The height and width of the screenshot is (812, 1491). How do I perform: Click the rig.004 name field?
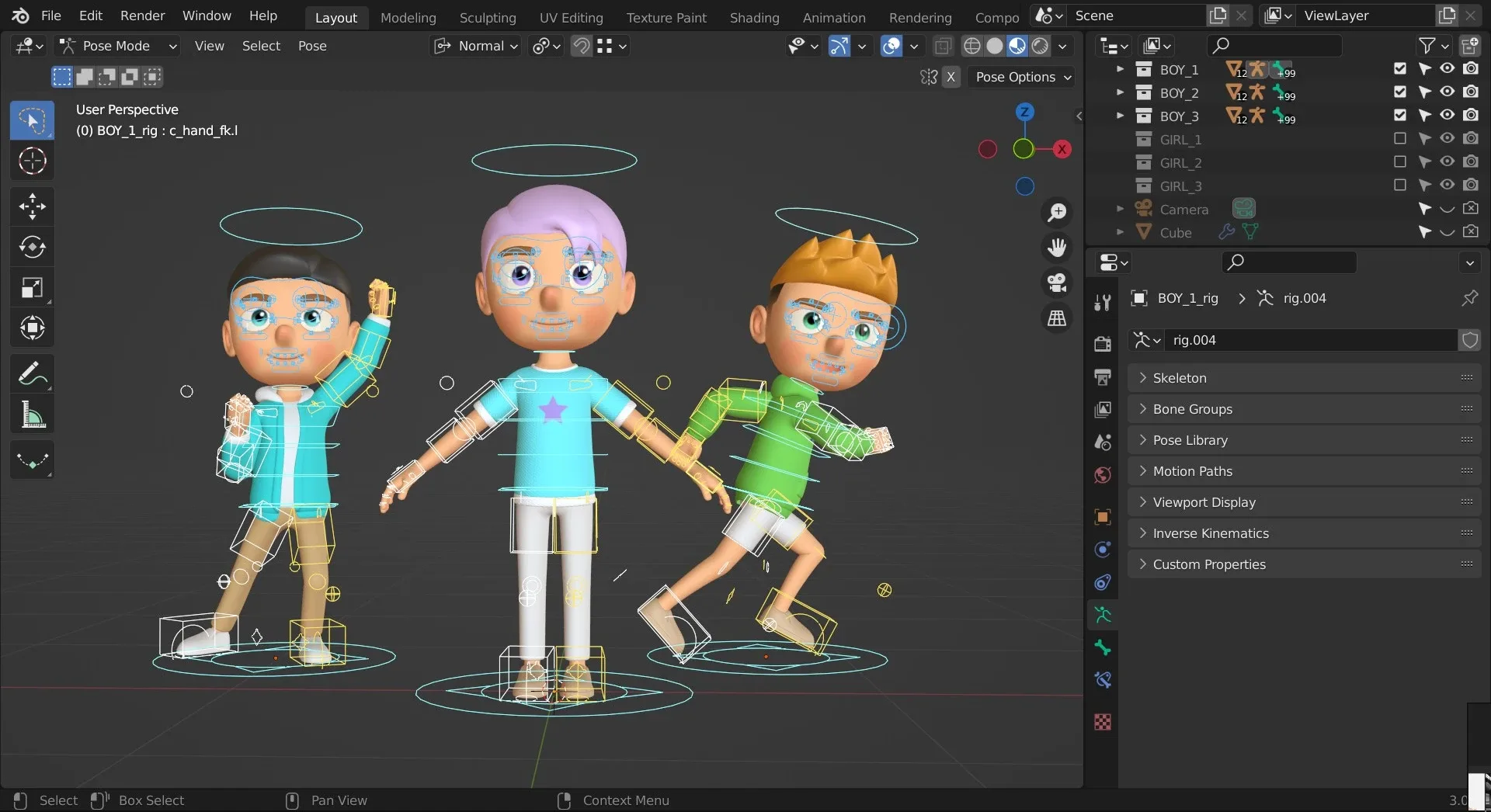click(x=1311, y=340)
